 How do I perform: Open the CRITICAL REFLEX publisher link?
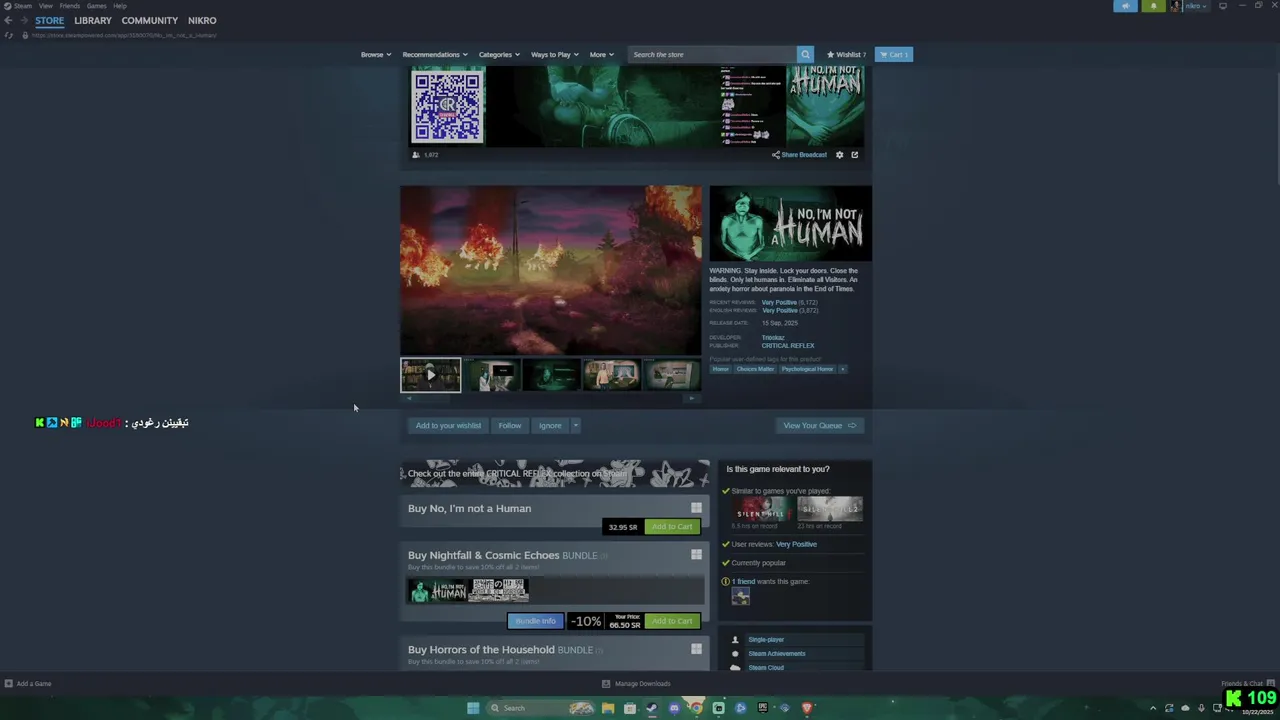coord(788,346)
